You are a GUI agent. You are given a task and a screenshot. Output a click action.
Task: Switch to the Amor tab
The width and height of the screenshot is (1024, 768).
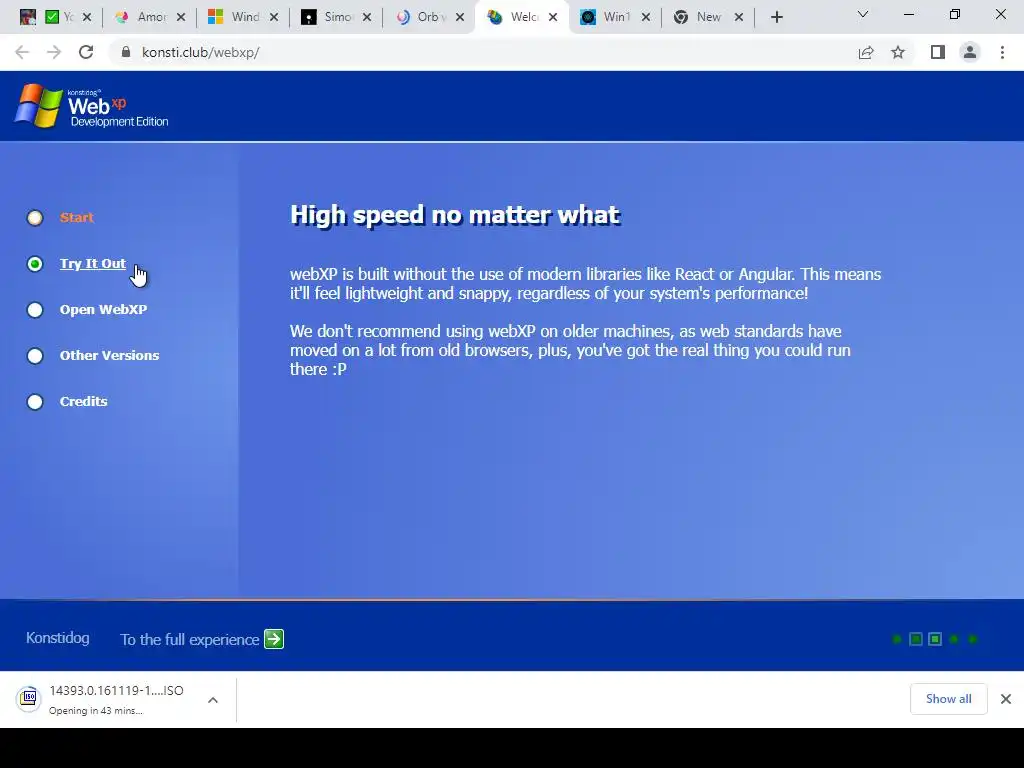click(x=150, y=17)
